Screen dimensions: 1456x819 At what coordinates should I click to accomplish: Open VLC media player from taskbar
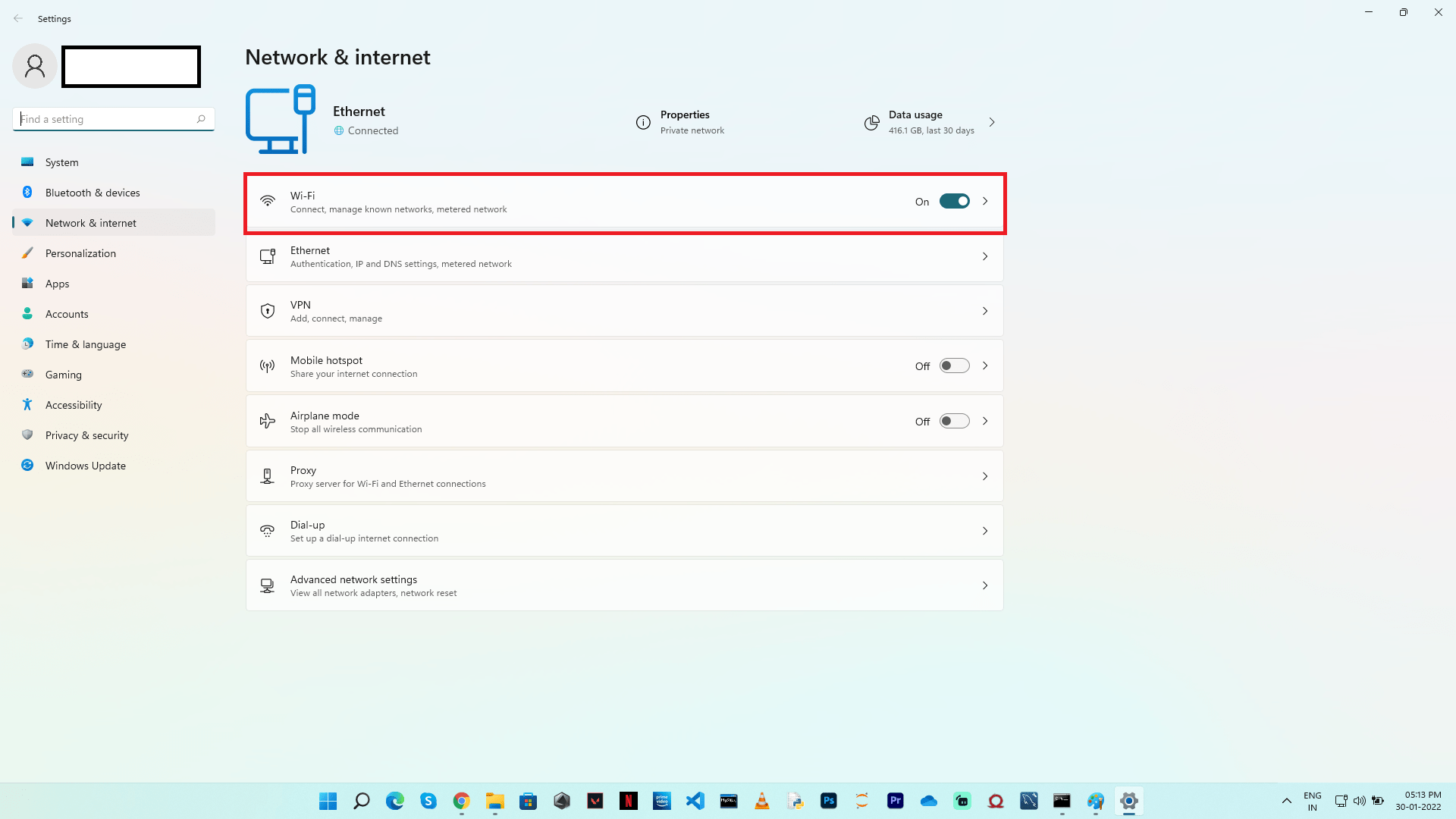pyautogui.click(x=762, y=801)
